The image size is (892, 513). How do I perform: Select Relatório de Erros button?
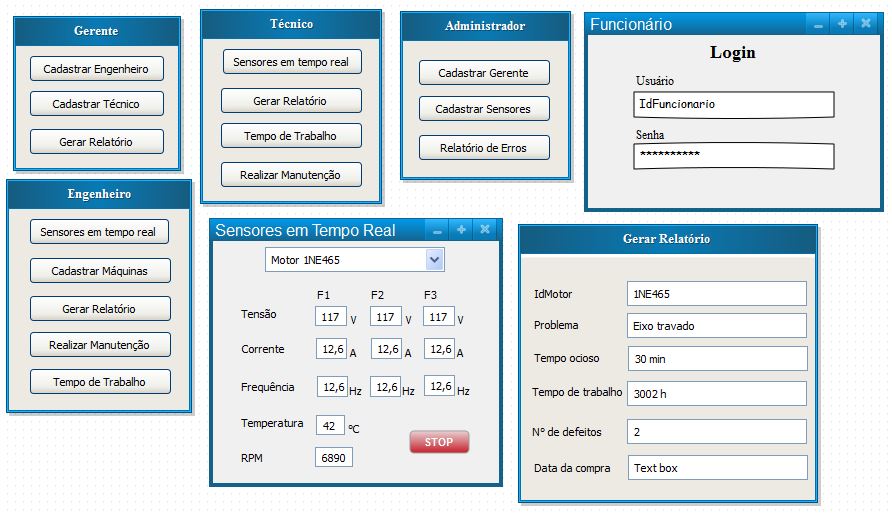tap(483, 148)
